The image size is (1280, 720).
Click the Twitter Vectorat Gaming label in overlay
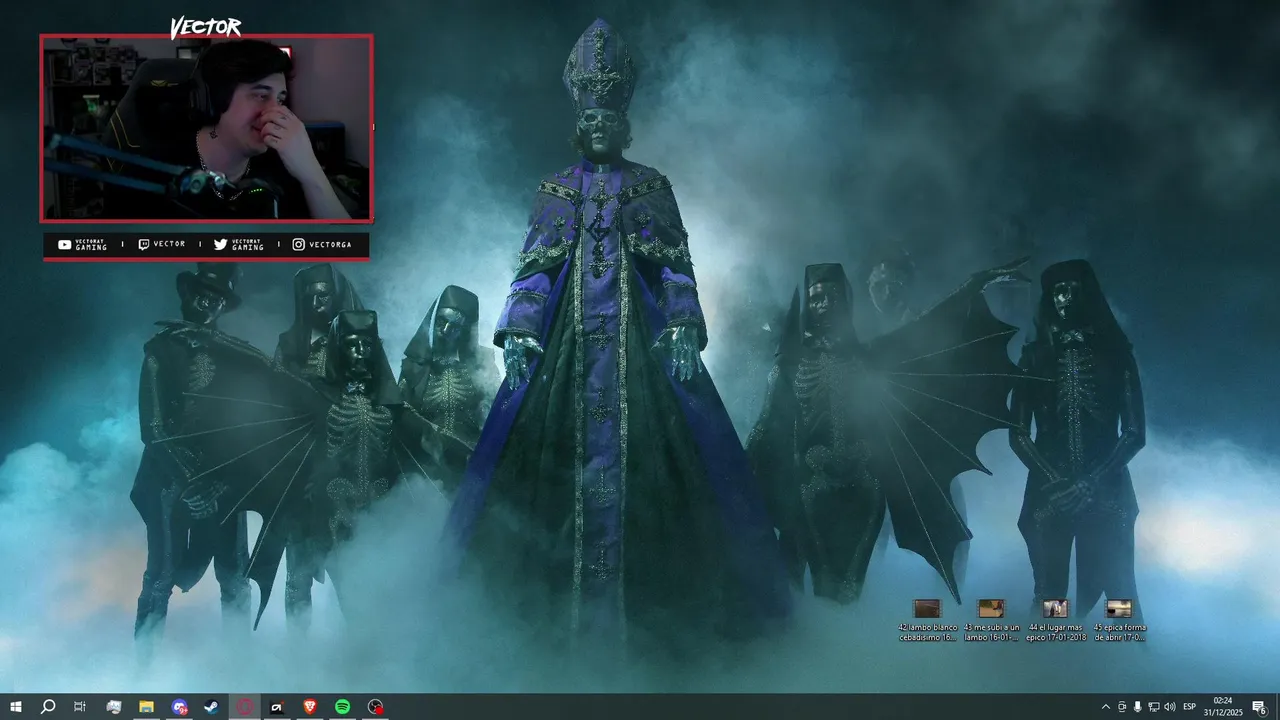(x=239, y=245)
